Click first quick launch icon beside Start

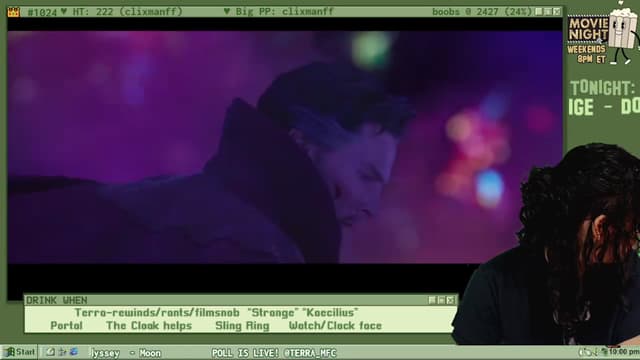click(50, 352)
